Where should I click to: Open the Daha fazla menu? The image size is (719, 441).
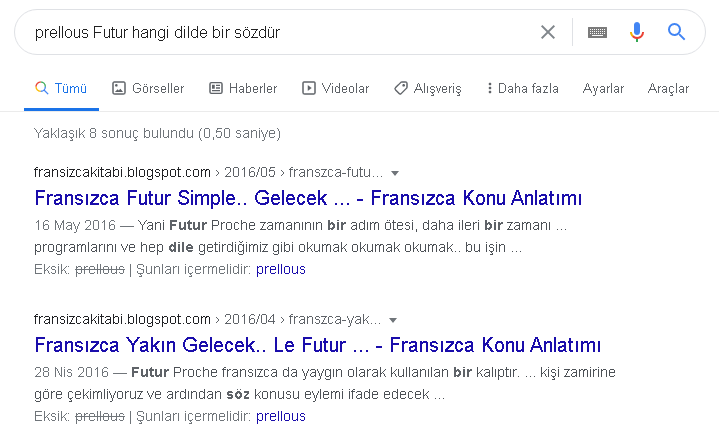[x=522, y=88]
